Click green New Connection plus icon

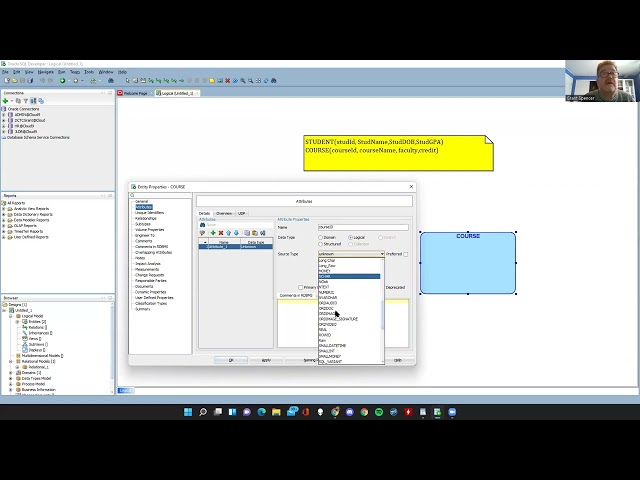point(5,101)
